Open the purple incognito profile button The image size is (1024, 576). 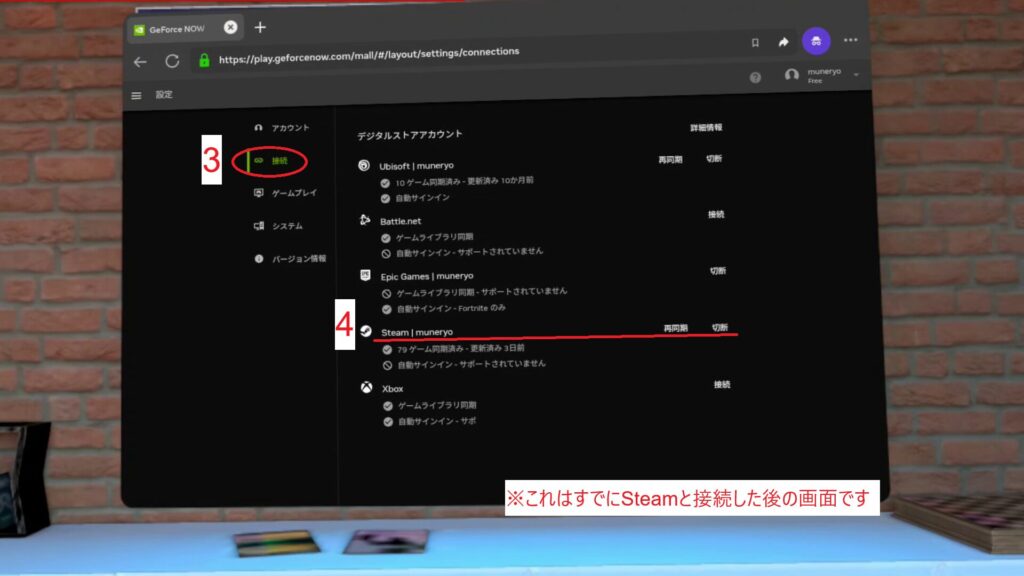tap(816, 41)
